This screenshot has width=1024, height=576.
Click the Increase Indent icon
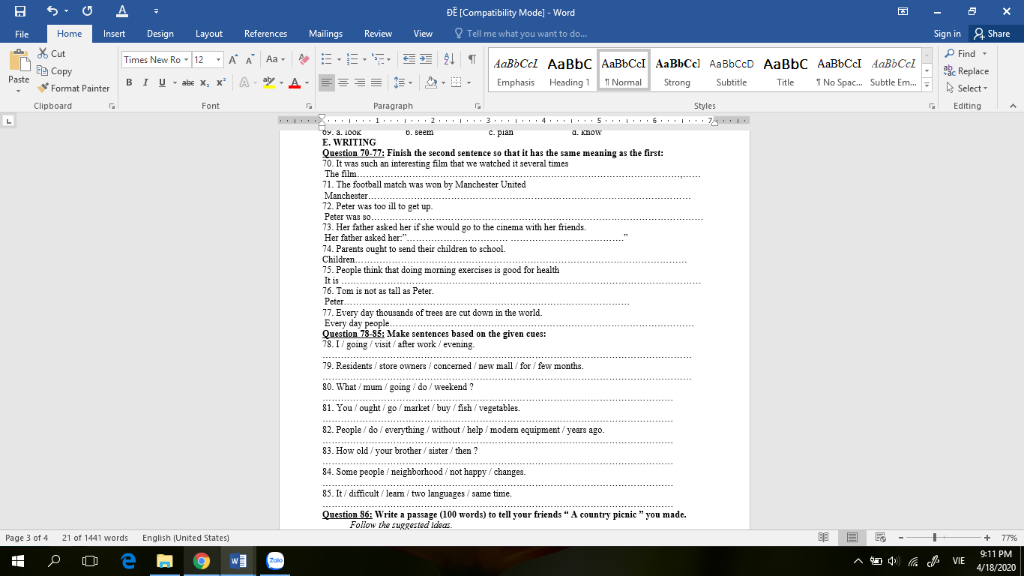pos(426,59)
